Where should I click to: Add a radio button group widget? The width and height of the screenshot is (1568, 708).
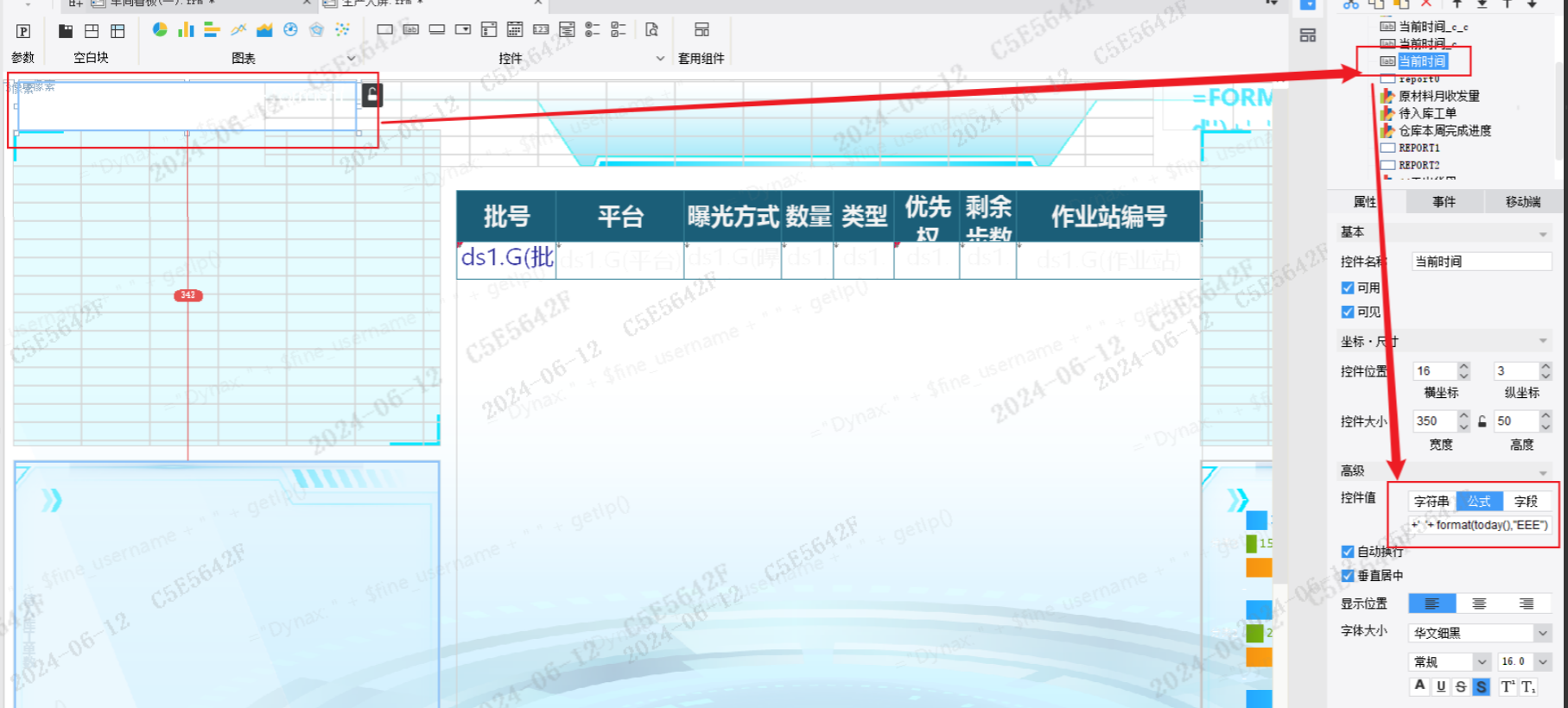click(x=593, y=30)
